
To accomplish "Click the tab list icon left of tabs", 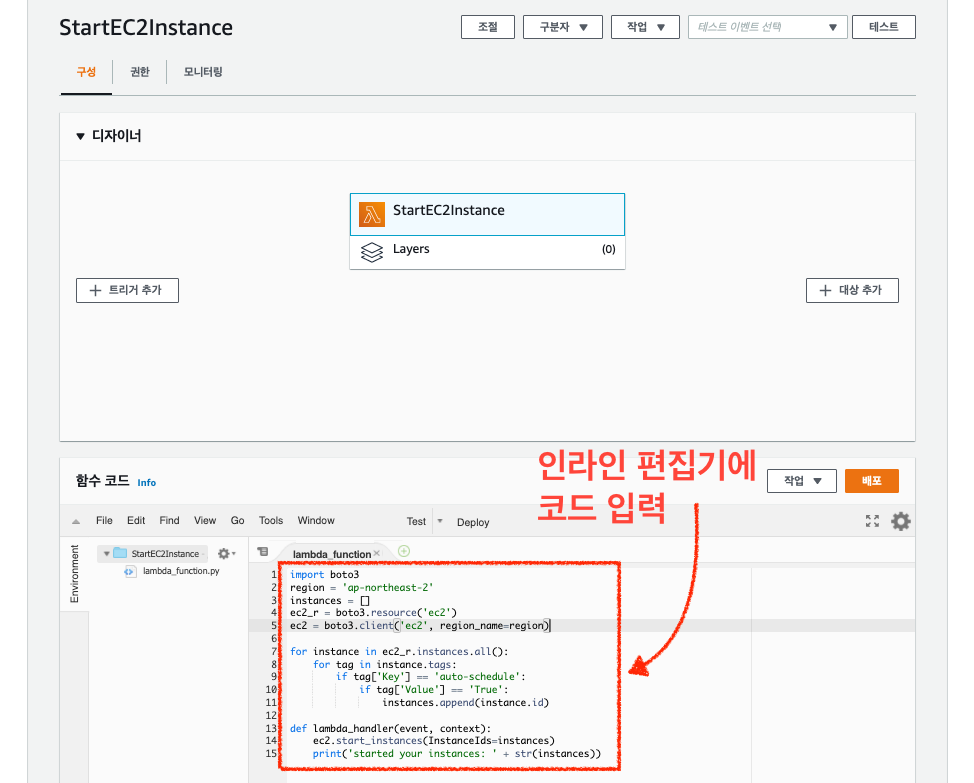I will (263, 551).
